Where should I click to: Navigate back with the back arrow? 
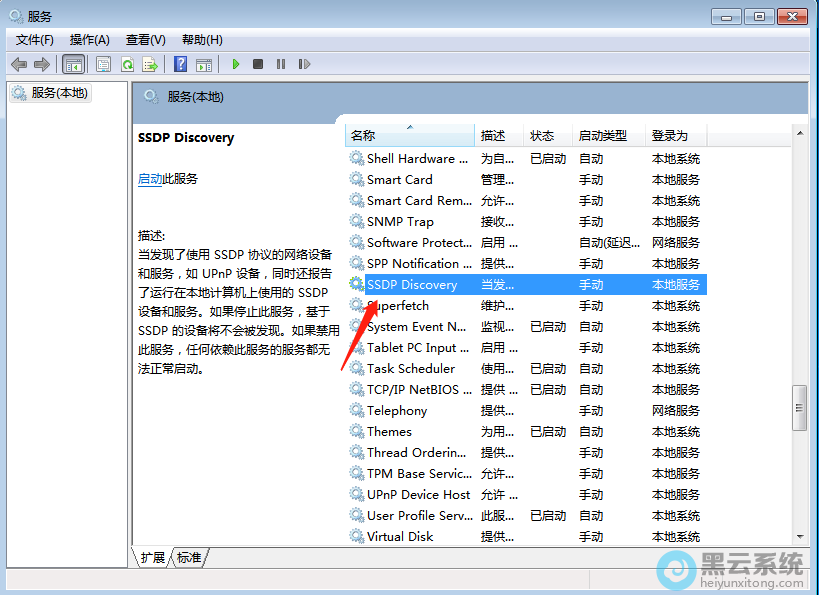18,64
